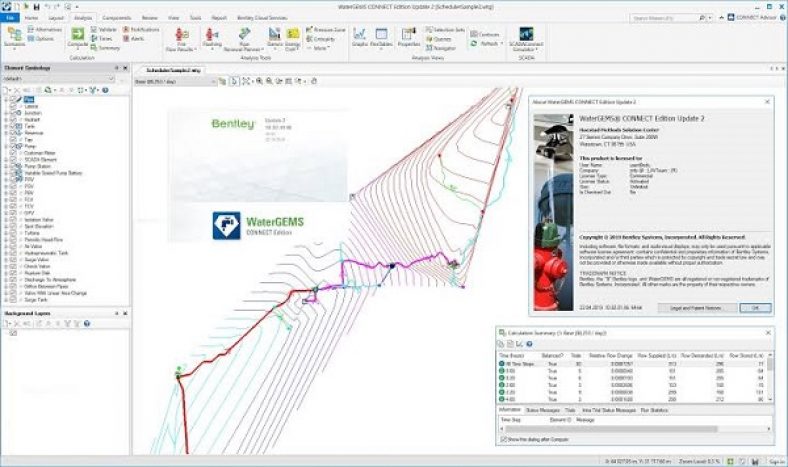
Task: Open Pressure Zone tool
Action: point(326,30)
